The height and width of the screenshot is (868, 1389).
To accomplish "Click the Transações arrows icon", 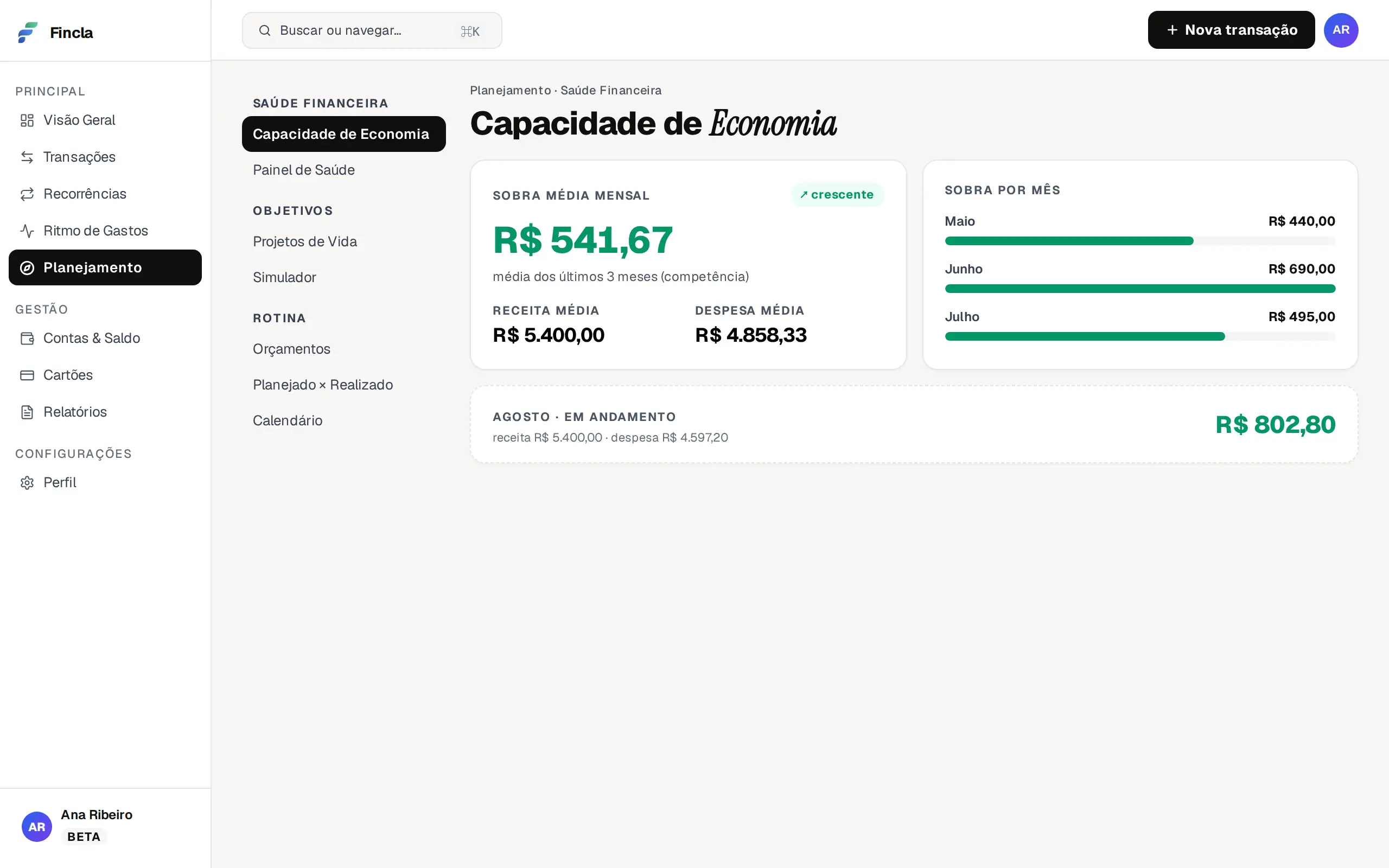I will pyautogui.click(x=27, y=157).
